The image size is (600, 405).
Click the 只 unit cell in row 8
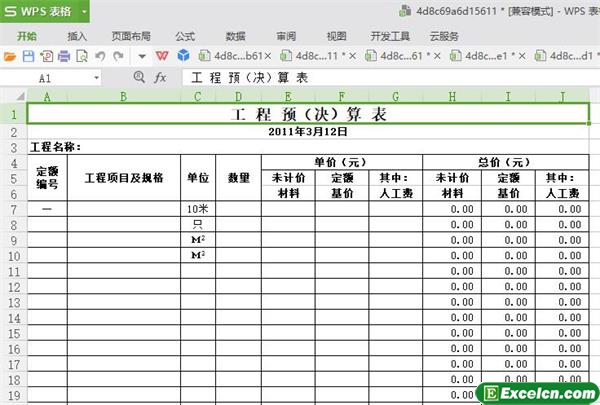tap(198, 225)
